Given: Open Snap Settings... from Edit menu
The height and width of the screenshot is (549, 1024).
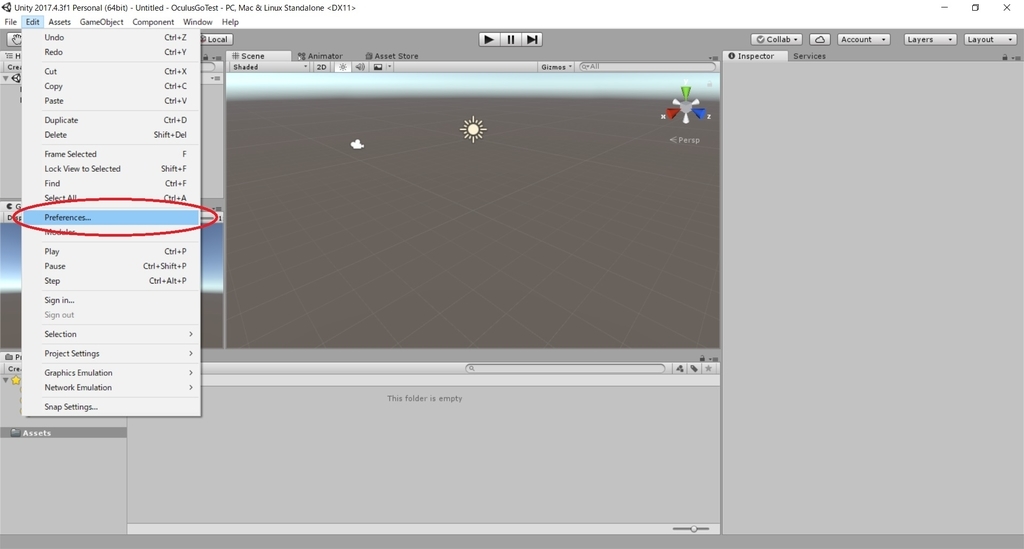Looking at the screenshot, I should click(x=111, y=407).
